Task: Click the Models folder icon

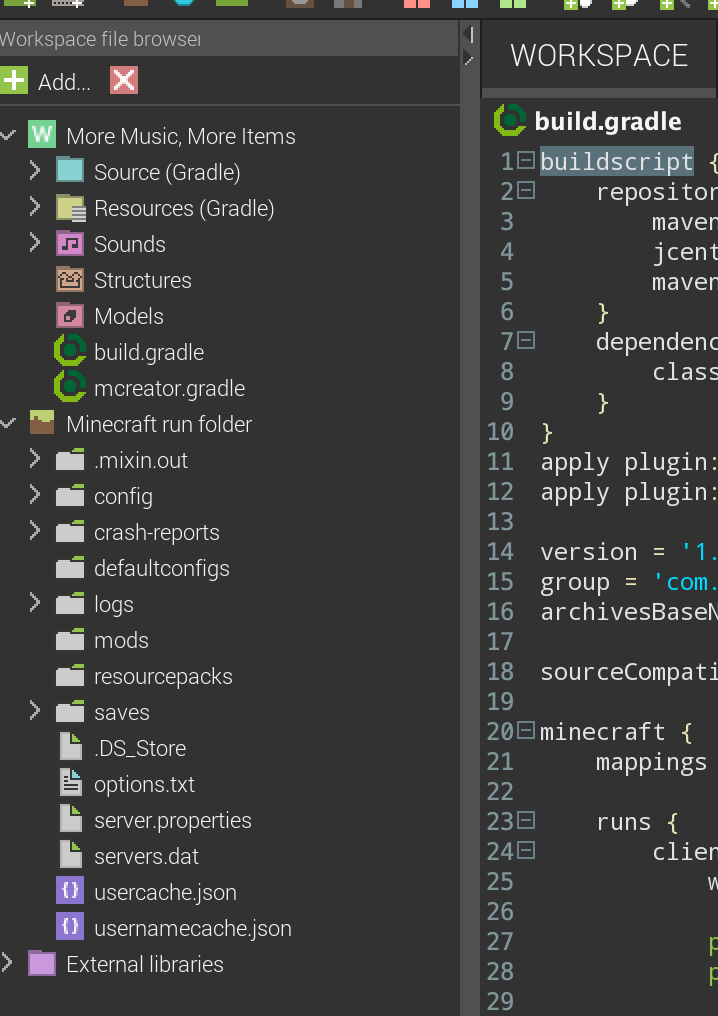Action: pos(70,316)
